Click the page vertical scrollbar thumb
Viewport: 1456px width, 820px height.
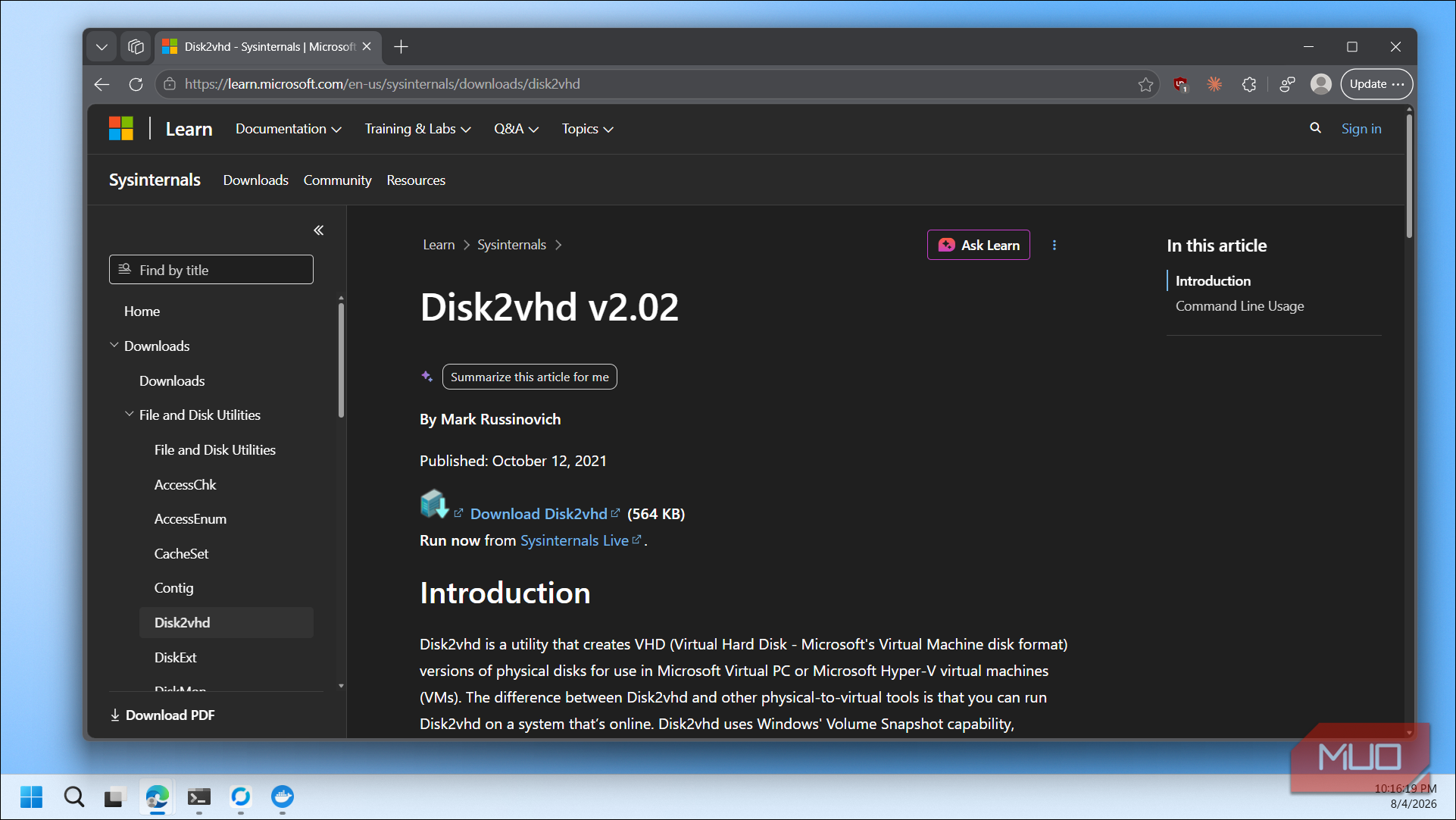[x=1409, y=177]
